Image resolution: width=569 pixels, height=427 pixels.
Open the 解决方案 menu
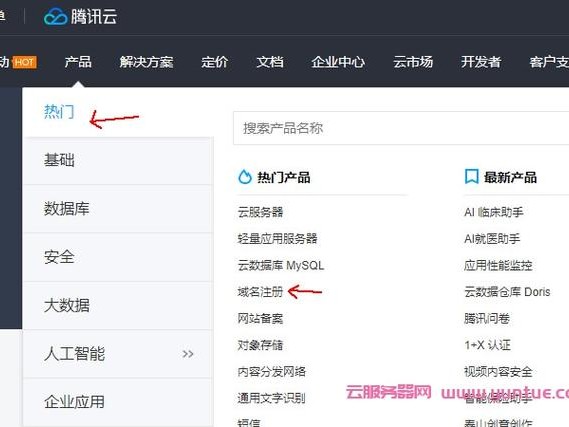click(147, 62)
